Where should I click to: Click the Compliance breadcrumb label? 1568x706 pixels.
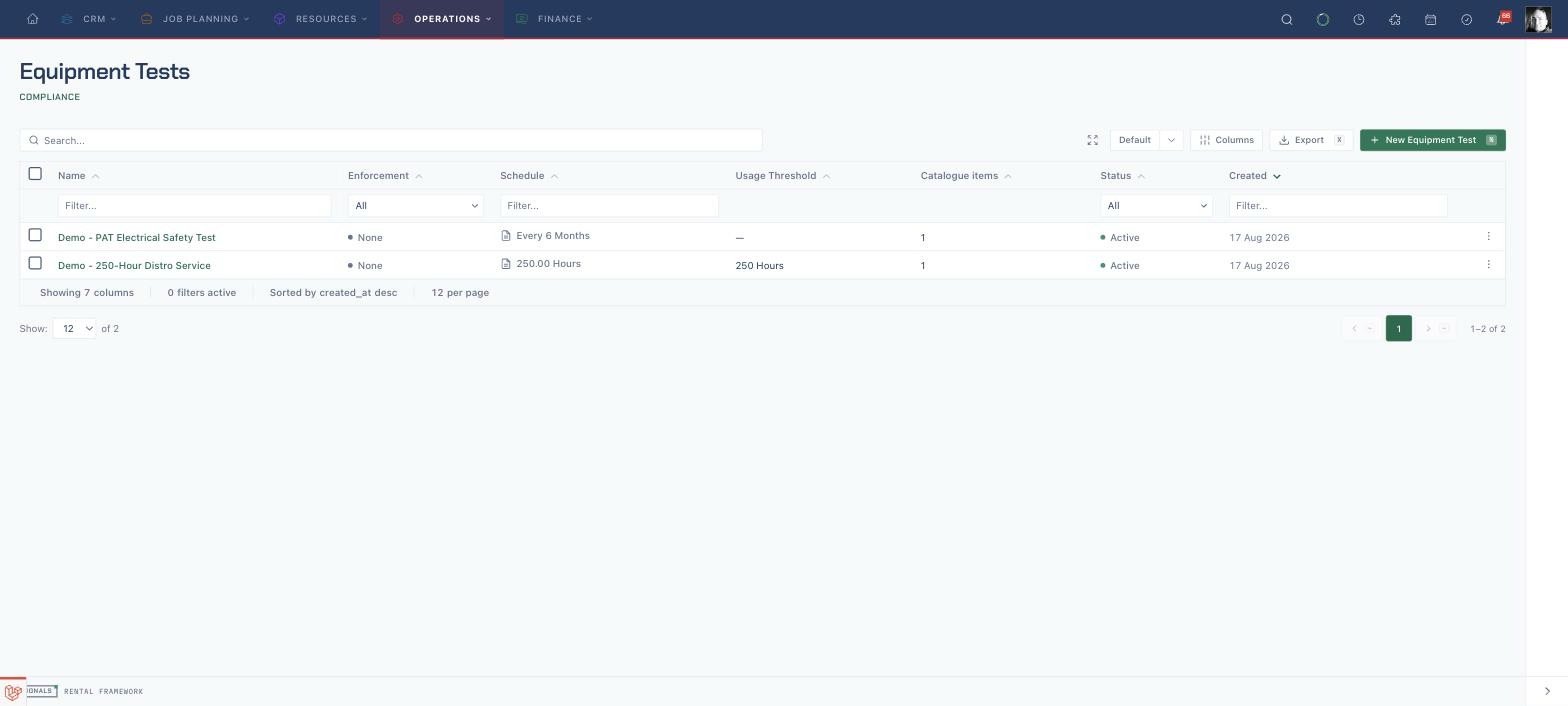coord(50,97)
